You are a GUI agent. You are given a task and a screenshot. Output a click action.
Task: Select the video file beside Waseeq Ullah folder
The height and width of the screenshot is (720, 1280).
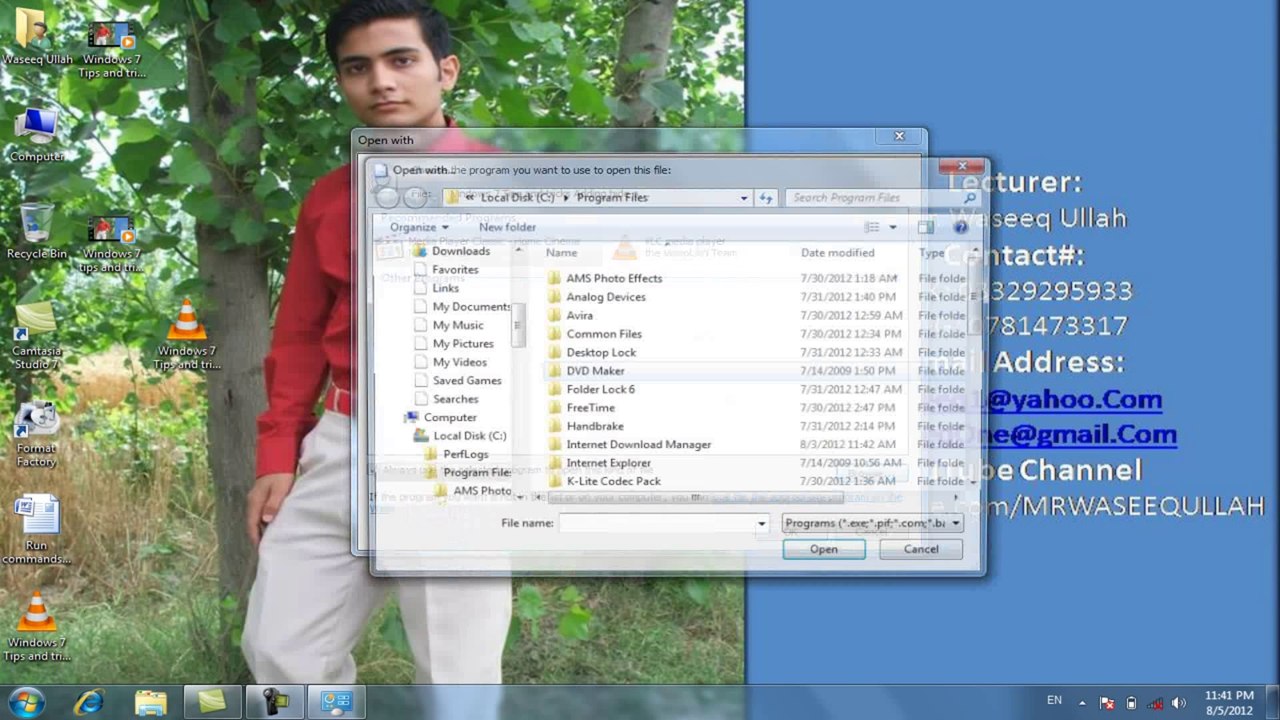pos(111,48)
